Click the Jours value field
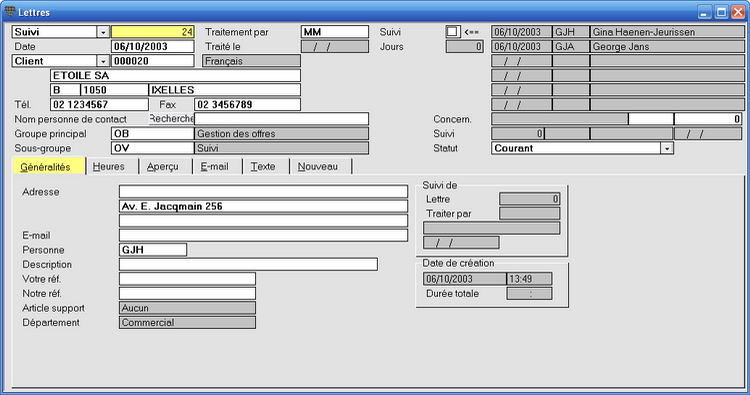 click(464, 46)
